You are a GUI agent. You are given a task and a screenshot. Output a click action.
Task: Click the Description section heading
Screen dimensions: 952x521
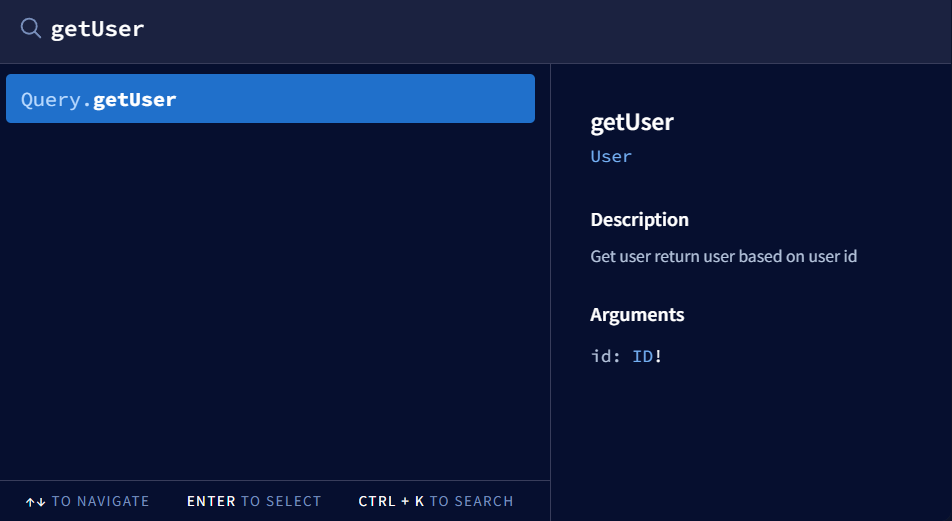click(639, 219)
